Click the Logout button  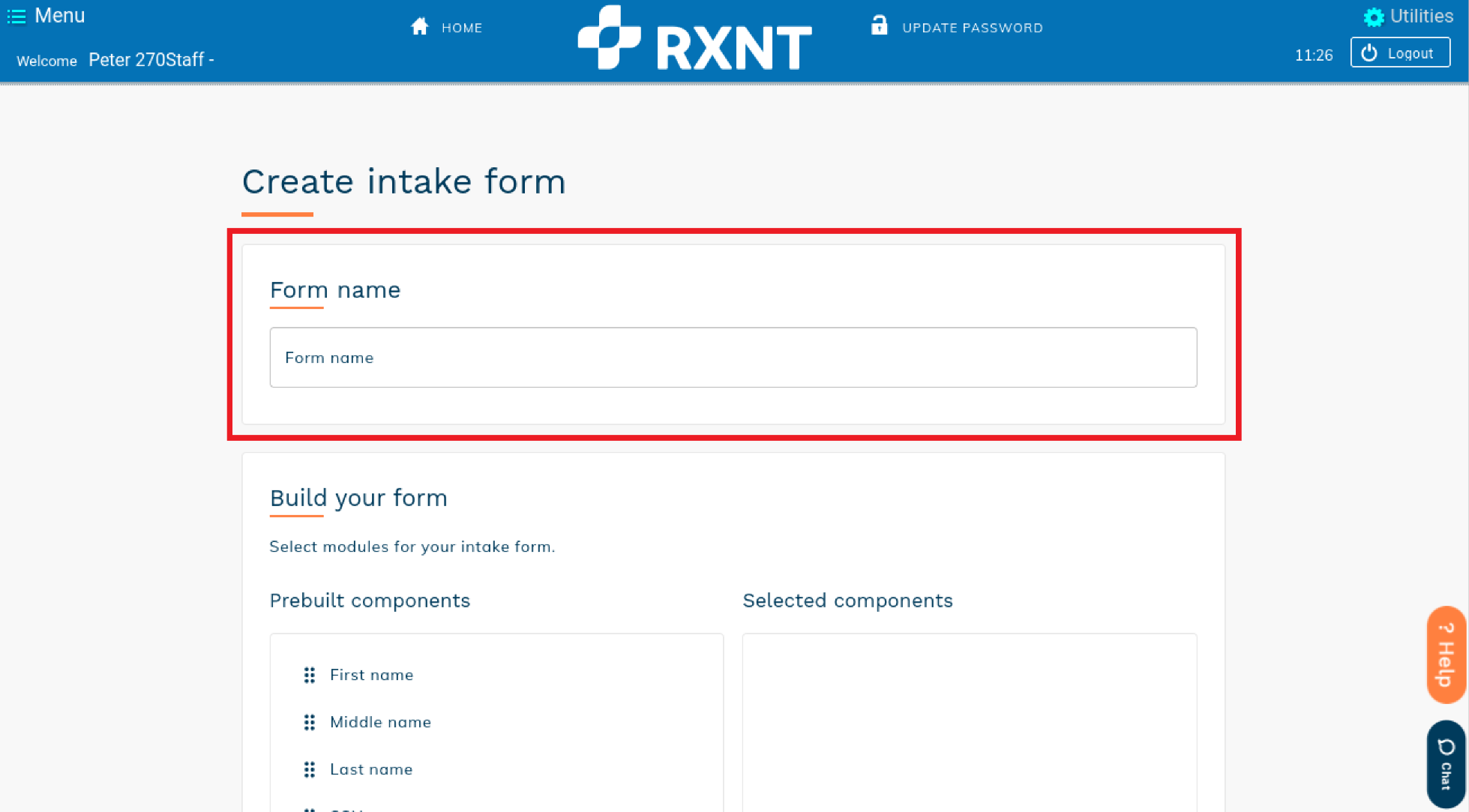(x=1400, y=52)
